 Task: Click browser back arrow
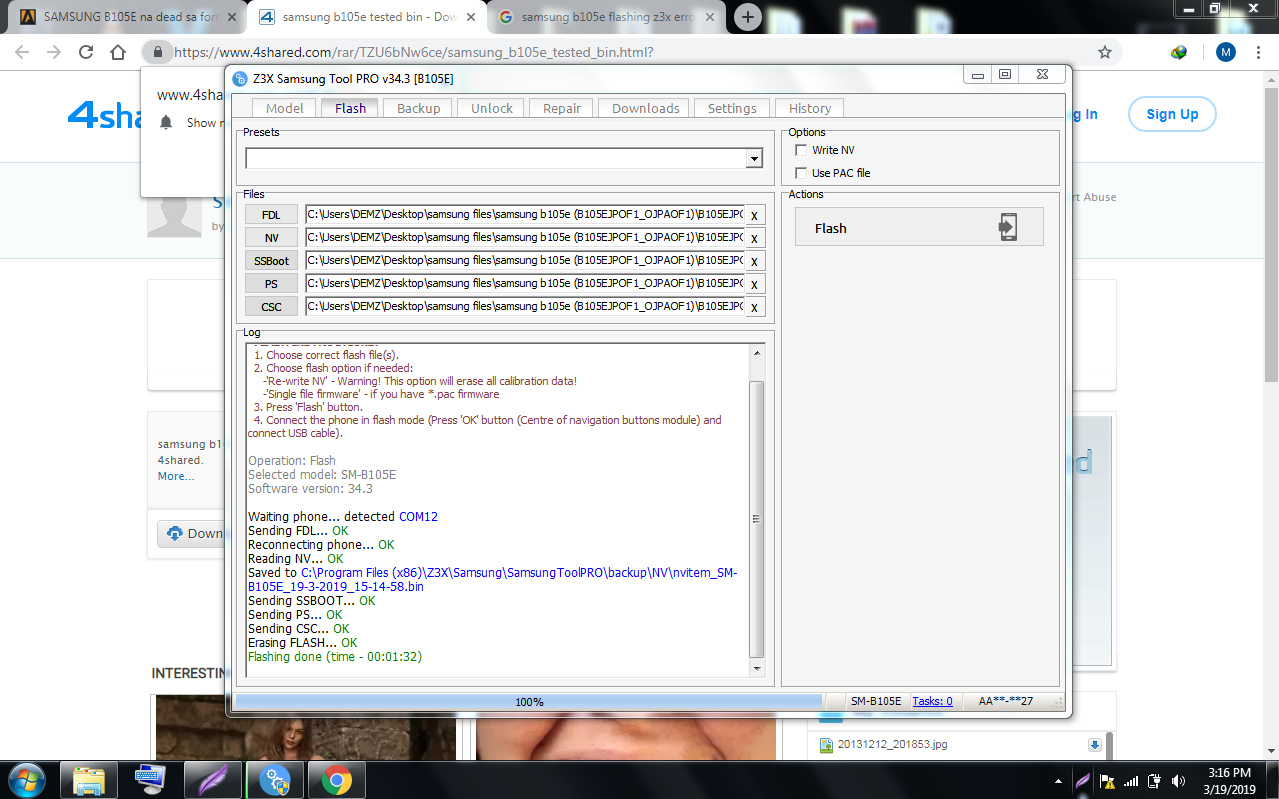(22, 52)
